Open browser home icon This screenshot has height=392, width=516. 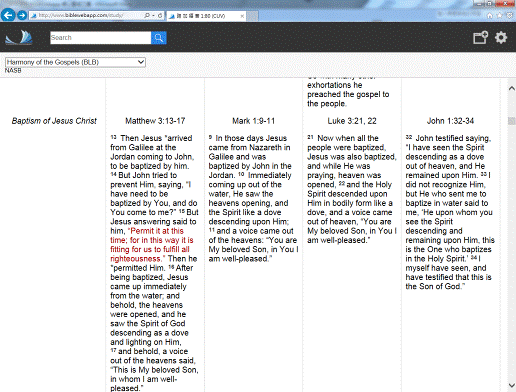click(x=490, y=16)
